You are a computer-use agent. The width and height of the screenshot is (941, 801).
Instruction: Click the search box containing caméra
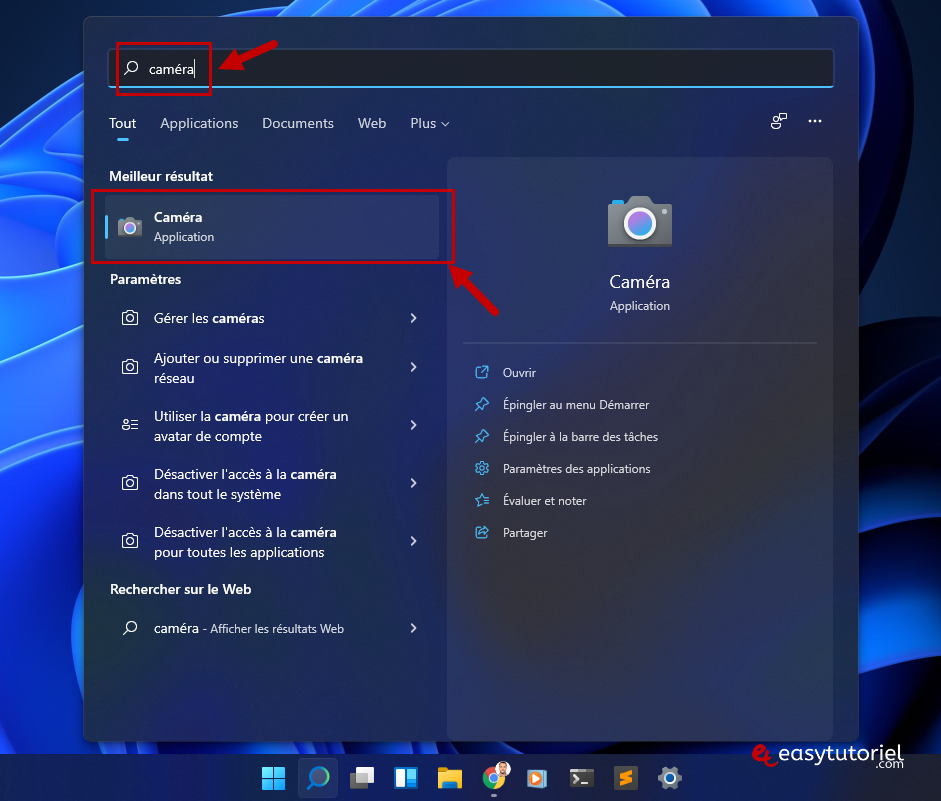pos(471,68)
